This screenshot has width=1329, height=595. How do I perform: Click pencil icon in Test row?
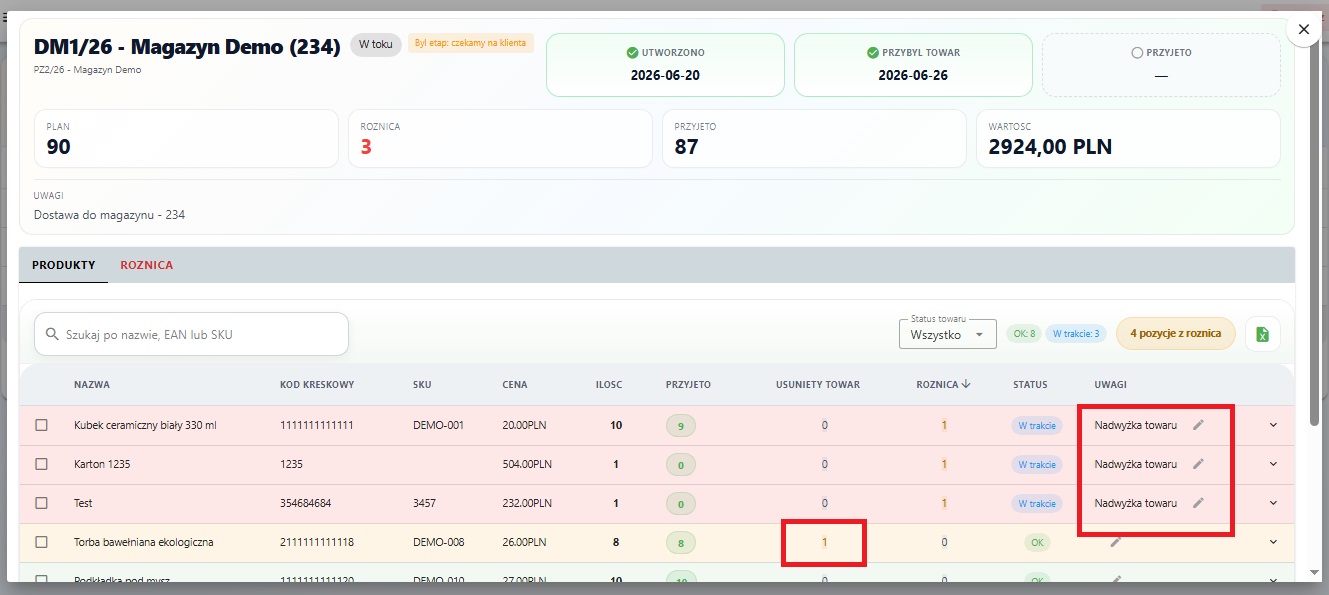tap(1198, 503)
